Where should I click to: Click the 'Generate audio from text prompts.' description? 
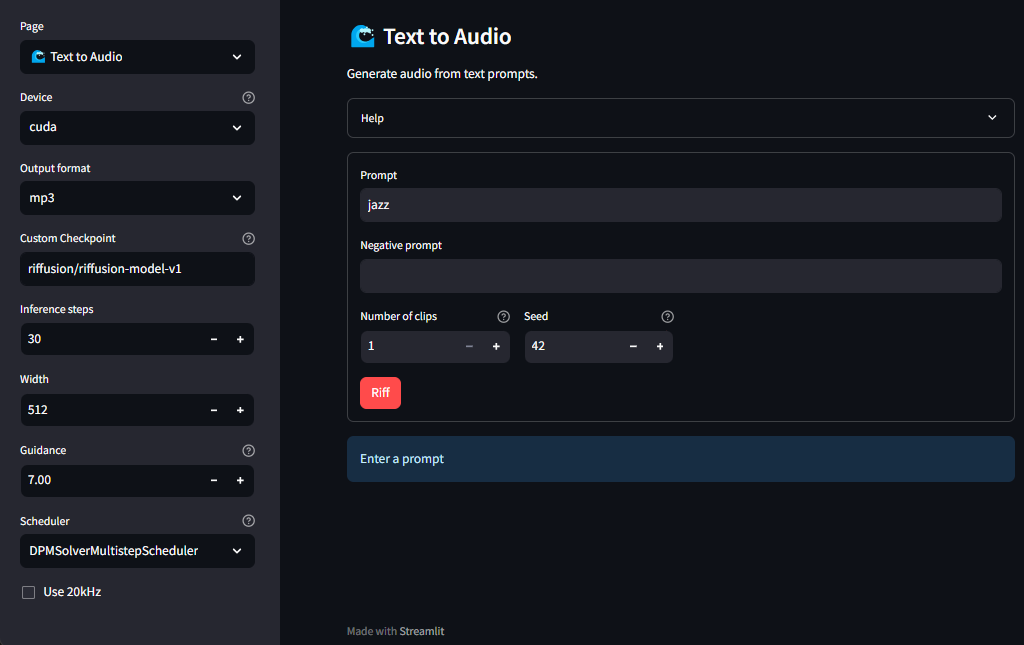[x=442, y=74]
